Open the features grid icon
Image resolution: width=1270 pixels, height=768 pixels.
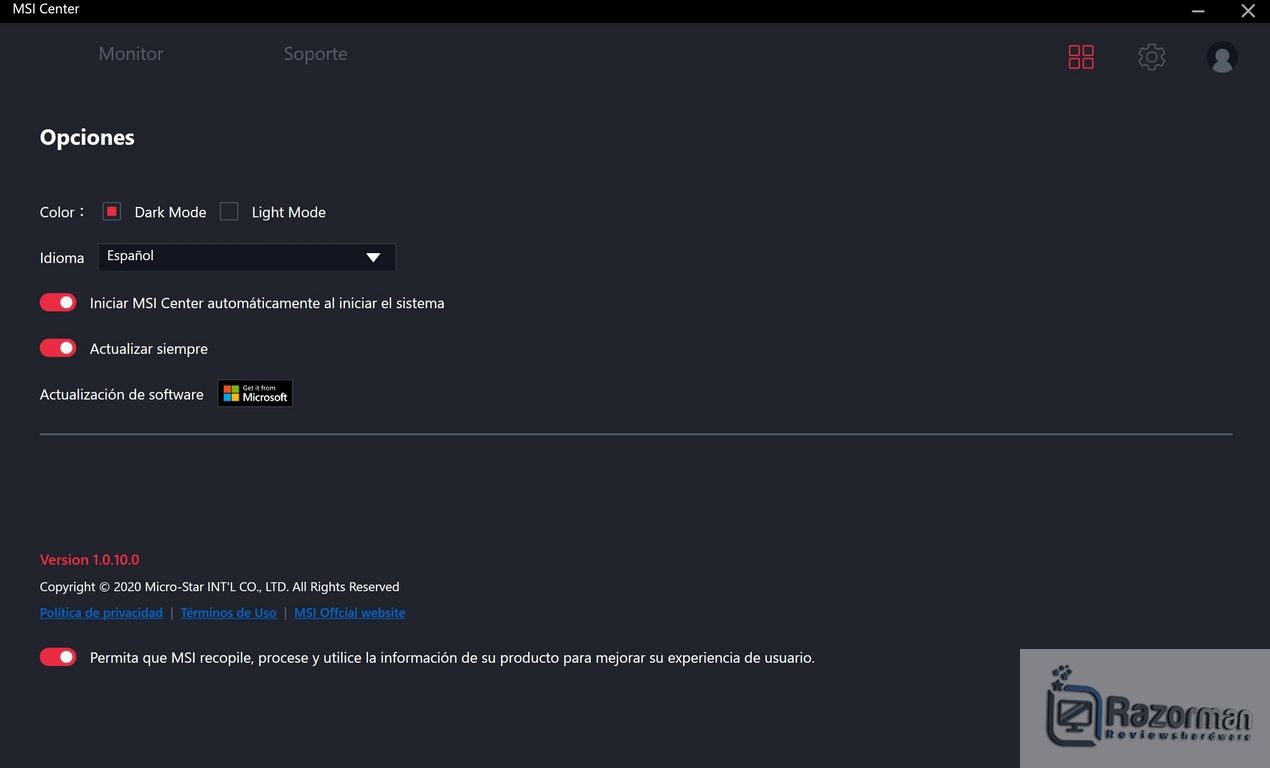click(1081, 57)
